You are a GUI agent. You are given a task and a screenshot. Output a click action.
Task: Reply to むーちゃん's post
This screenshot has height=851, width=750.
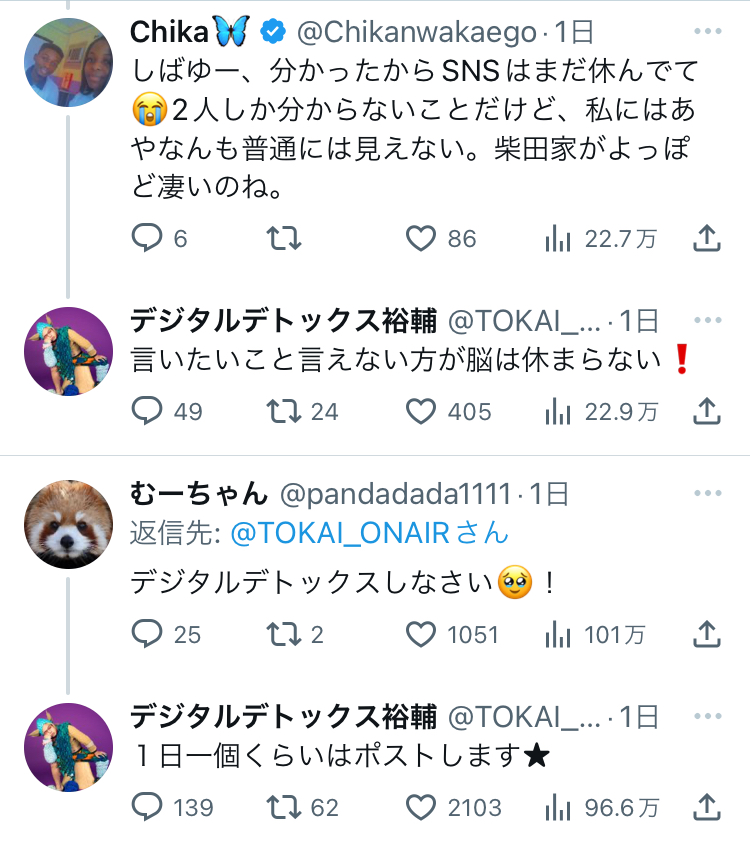pos(148,634)
